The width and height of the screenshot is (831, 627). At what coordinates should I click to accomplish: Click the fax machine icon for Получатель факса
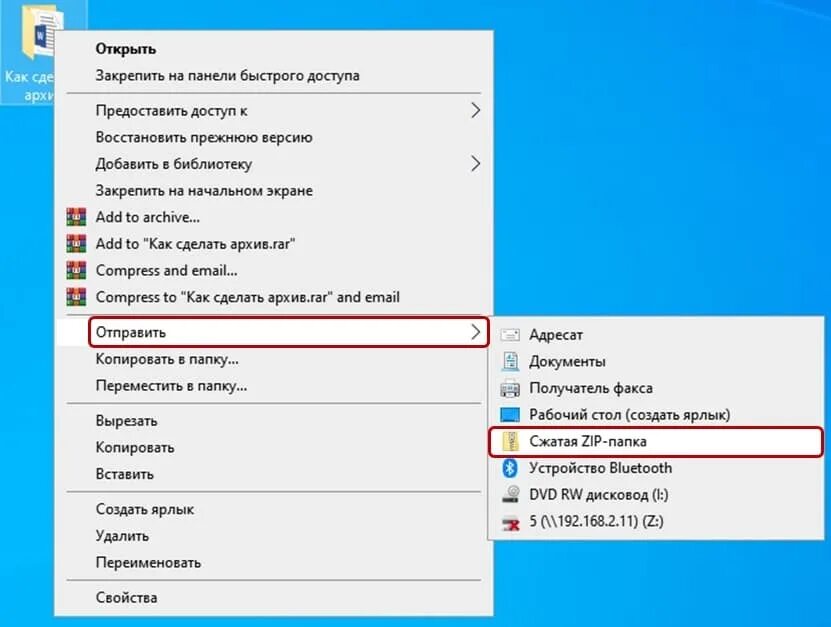pos(510,388)
